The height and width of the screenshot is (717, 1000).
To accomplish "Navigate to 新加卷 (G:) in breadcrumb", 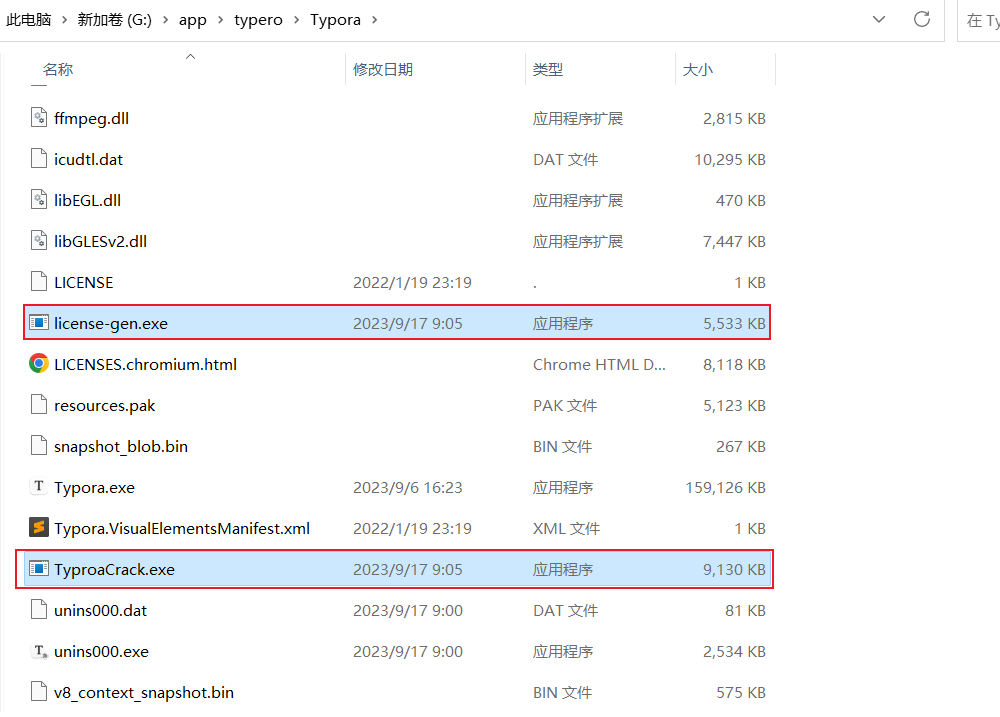I will click(x=115, y=20).
